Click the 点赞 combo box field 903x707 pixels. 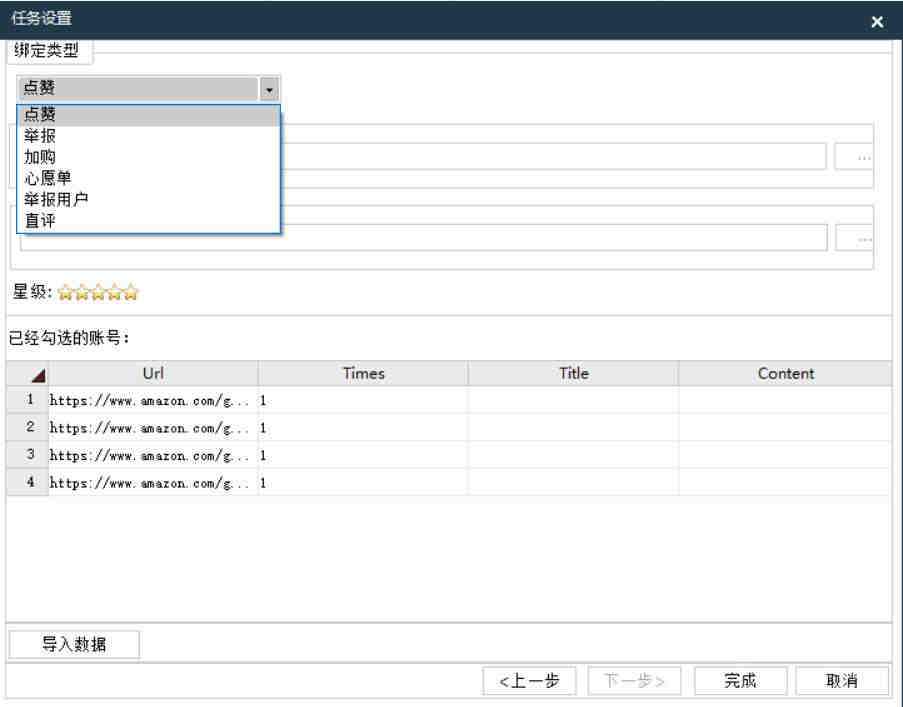pos(138,89)
